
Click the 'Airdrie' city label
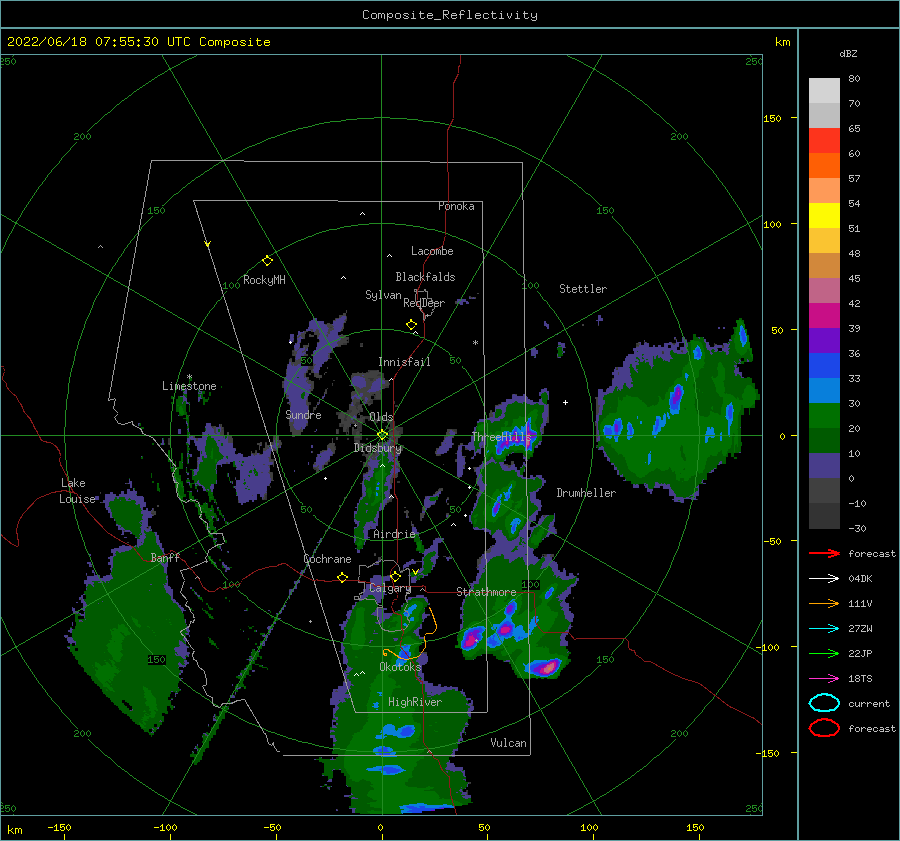click(x=394, y=534)
